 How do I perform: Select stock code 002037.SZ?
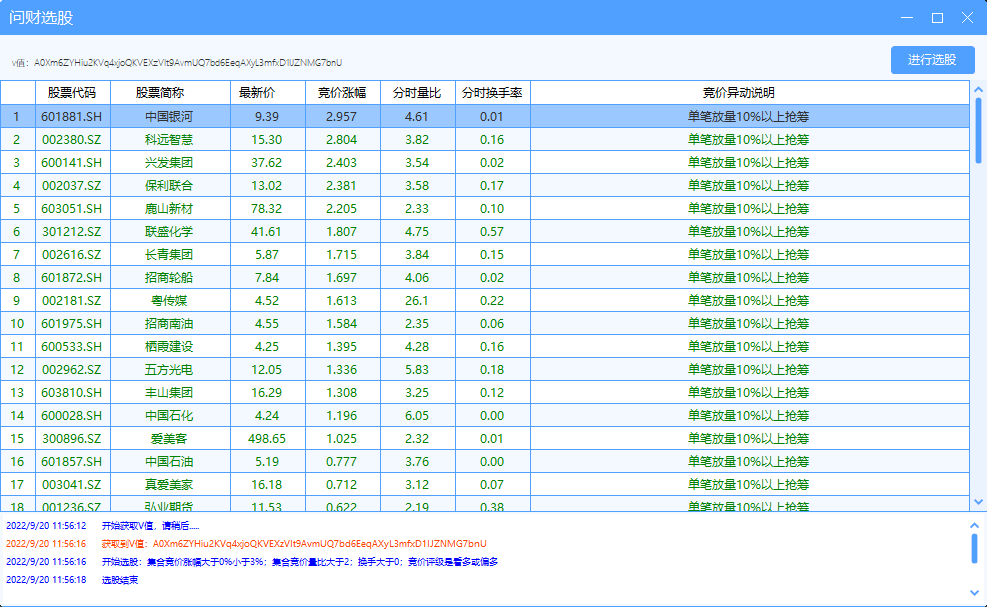[x=72, y=186]
